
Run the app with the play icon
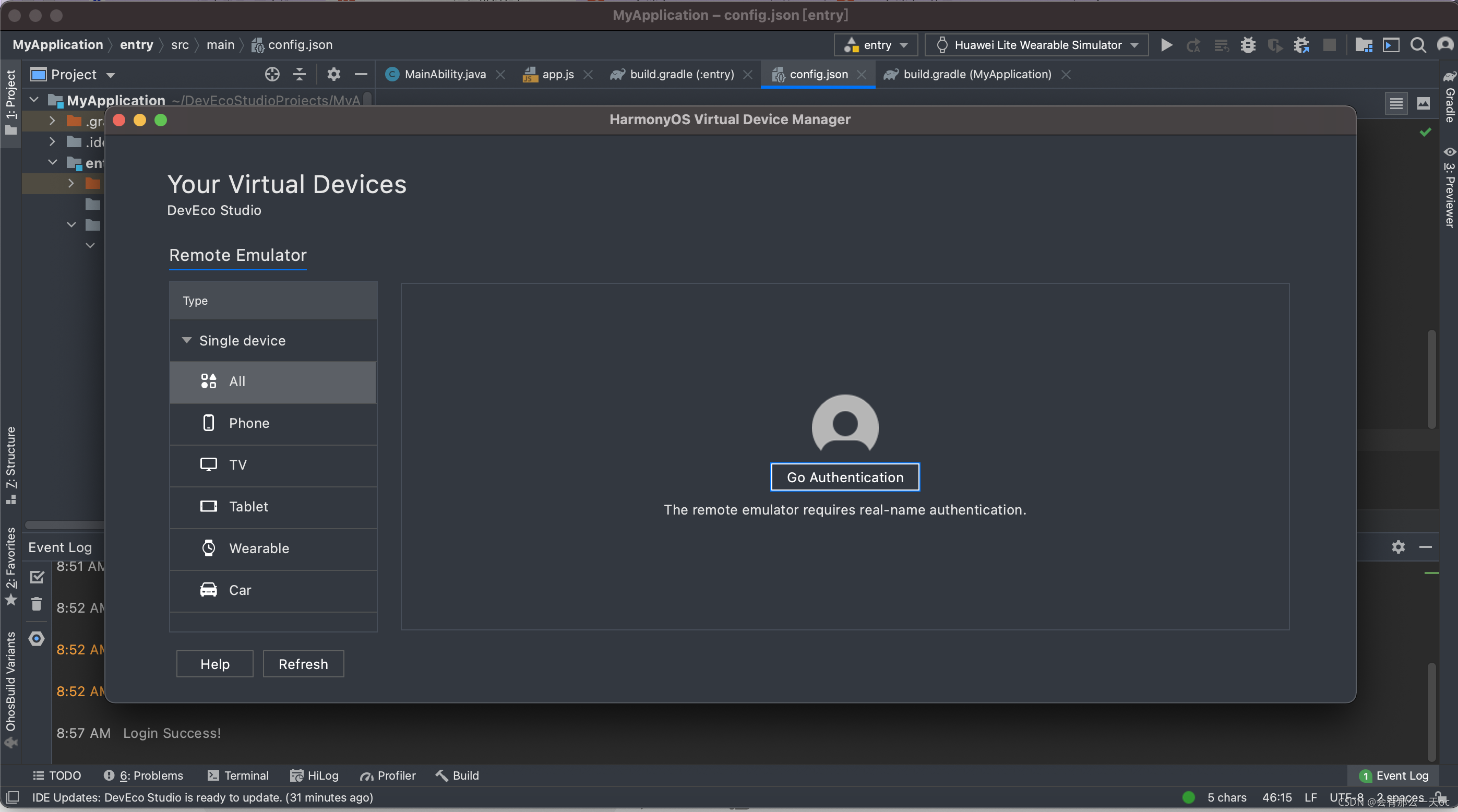pos(1166,45)
